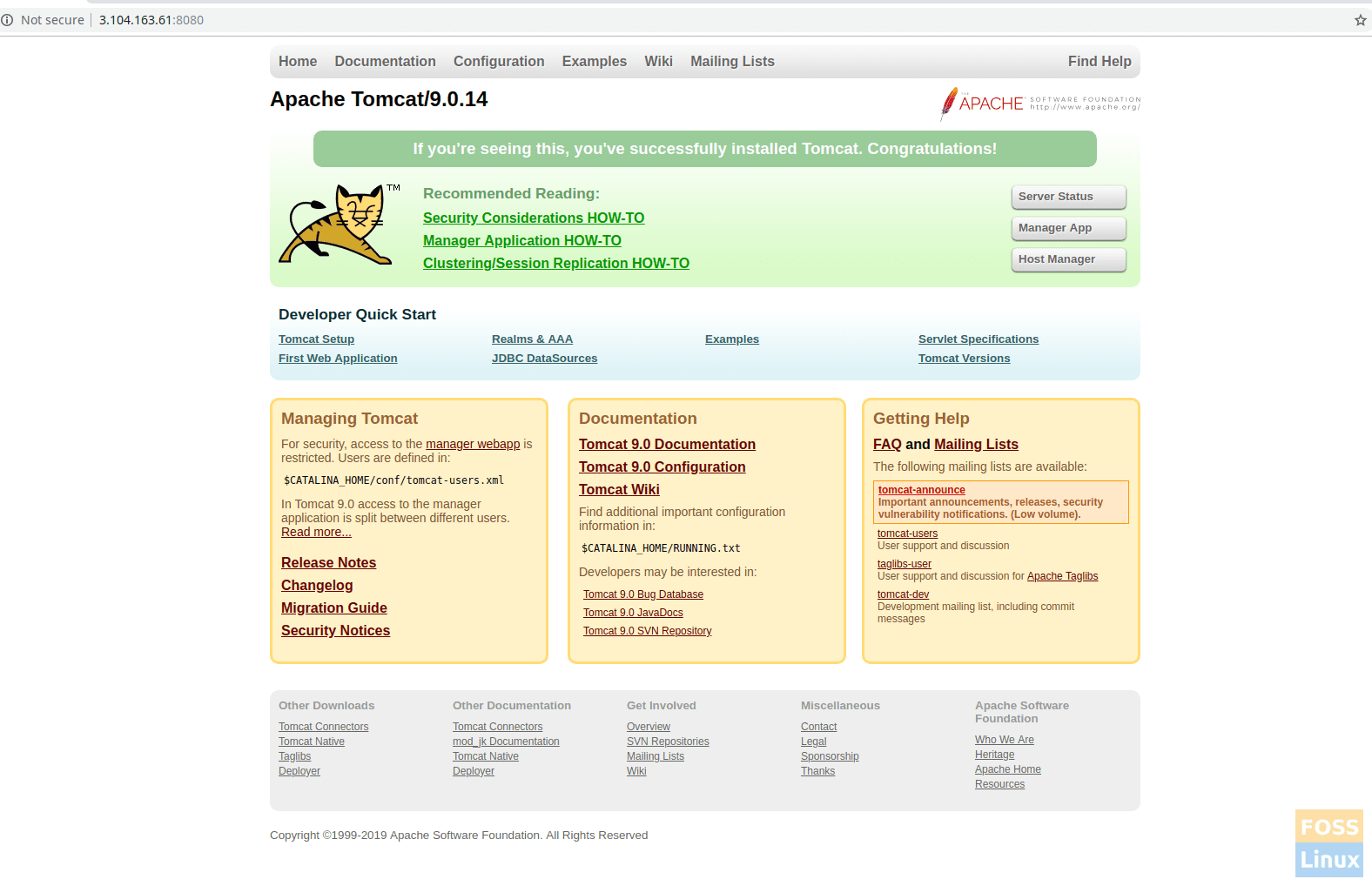This screenshot has width=1372, height=886.
Task: Open the Read more... link
Action: tap(316, 532)
